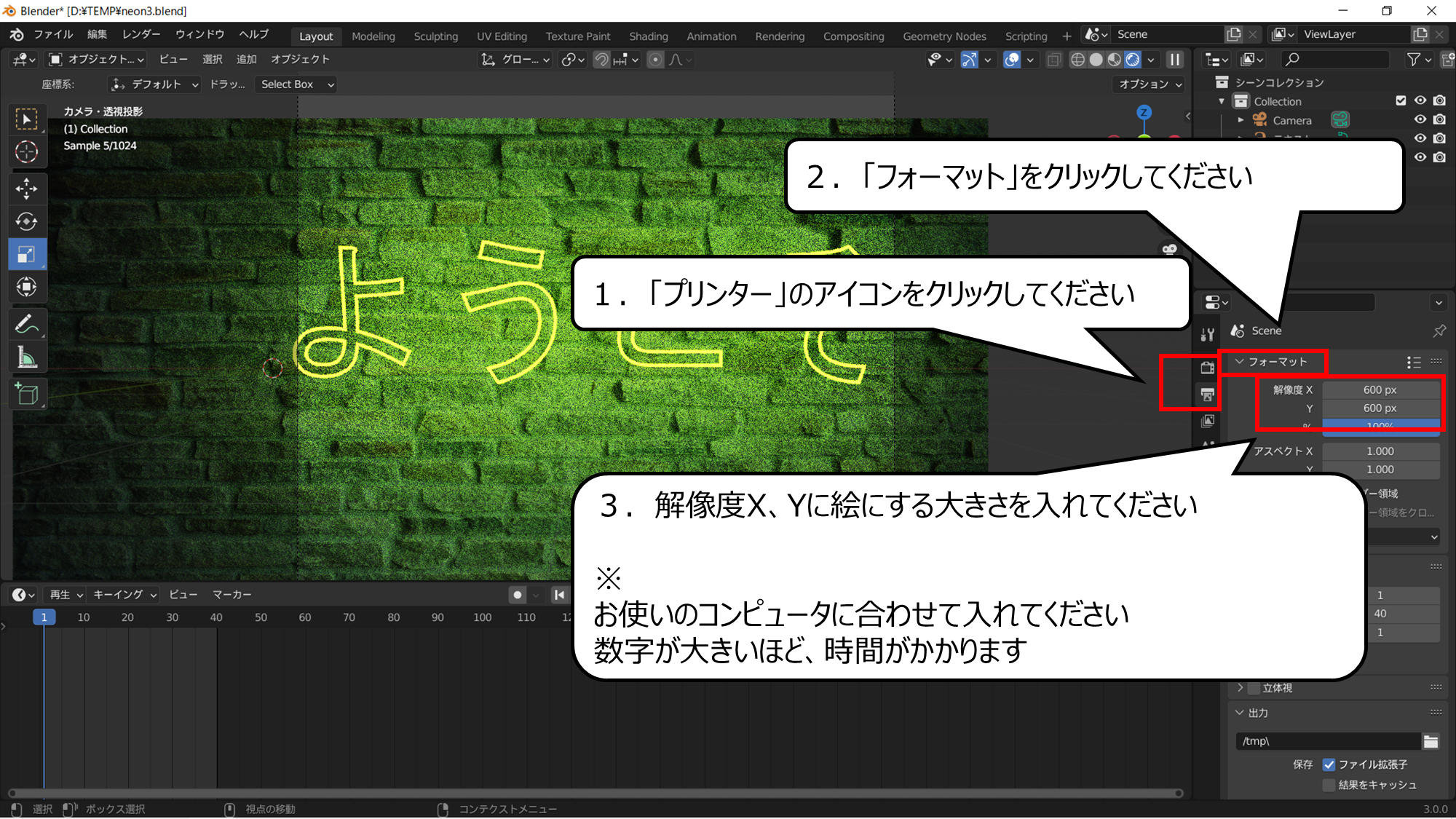Open the format presets list icon

click(x=1414, y=362)
